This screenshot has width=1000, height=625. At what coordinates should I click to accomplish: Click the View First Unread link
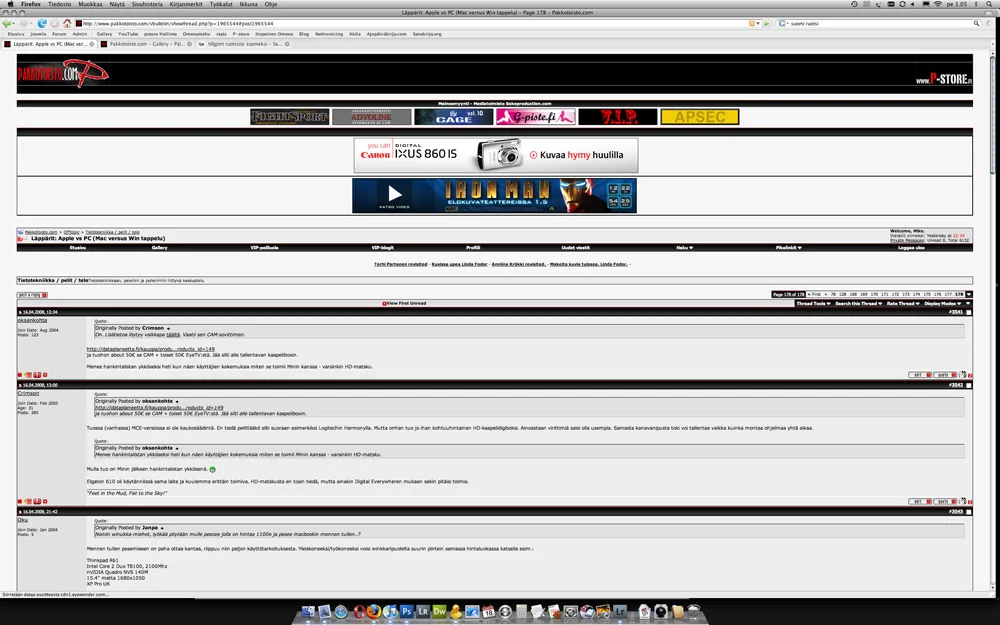coord(405,303)
